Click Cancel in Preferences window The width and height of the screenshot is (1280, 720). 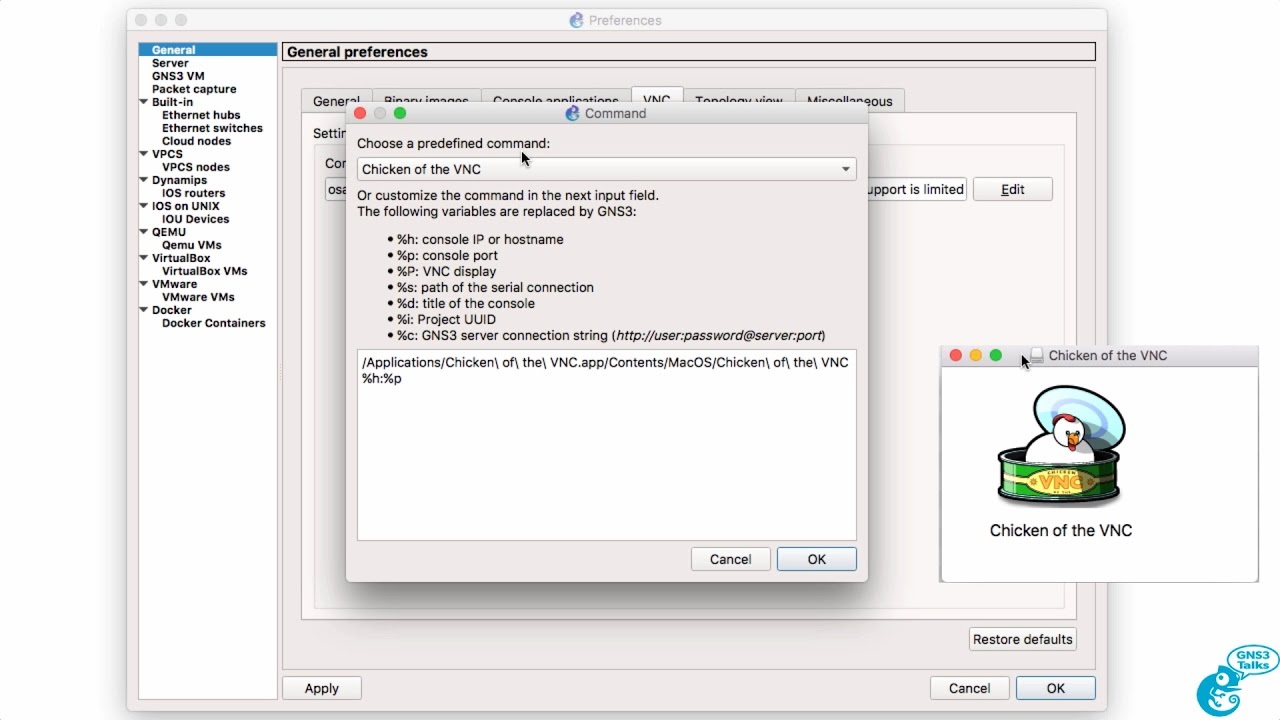click(969, 688)
